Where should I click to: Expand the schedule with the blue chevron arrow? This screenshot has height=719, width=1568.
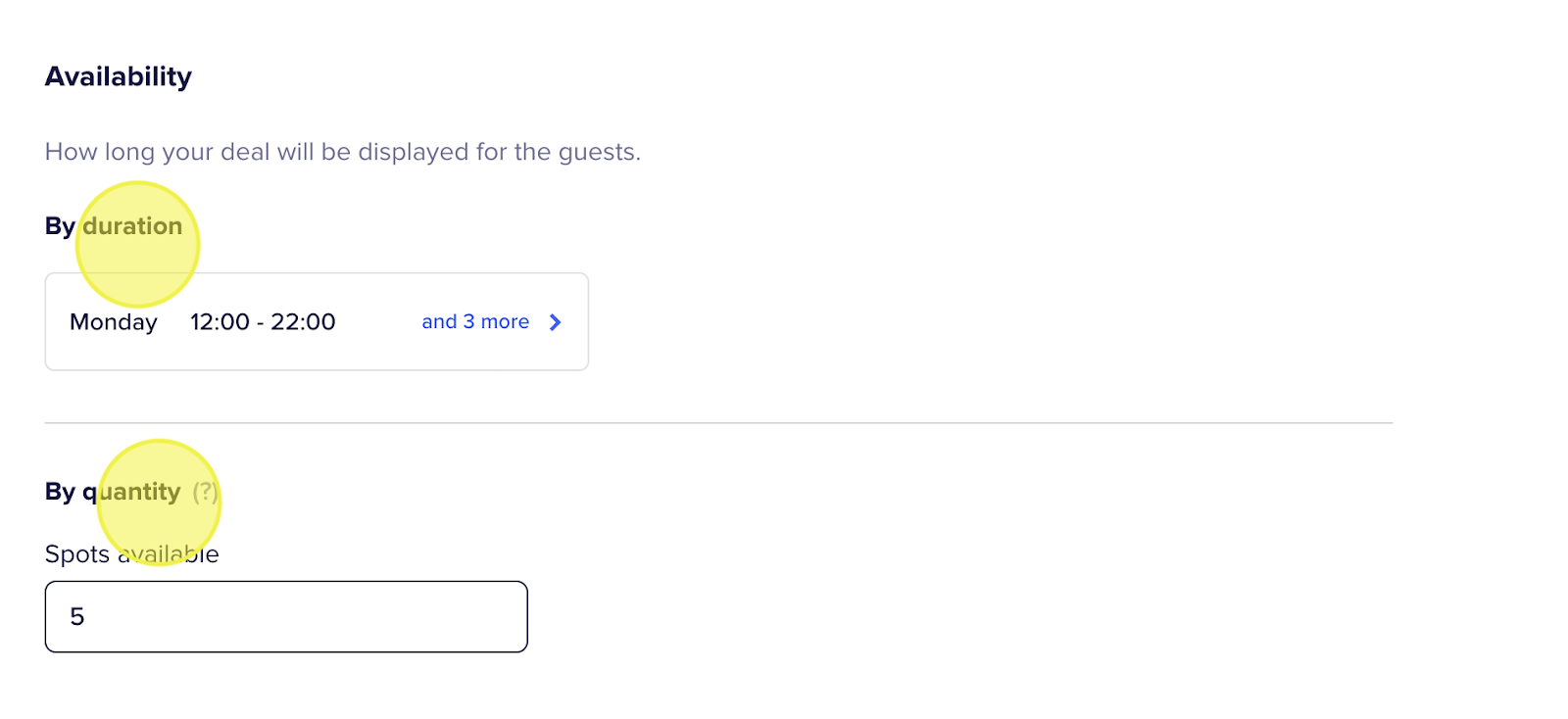tap(556, 322)
